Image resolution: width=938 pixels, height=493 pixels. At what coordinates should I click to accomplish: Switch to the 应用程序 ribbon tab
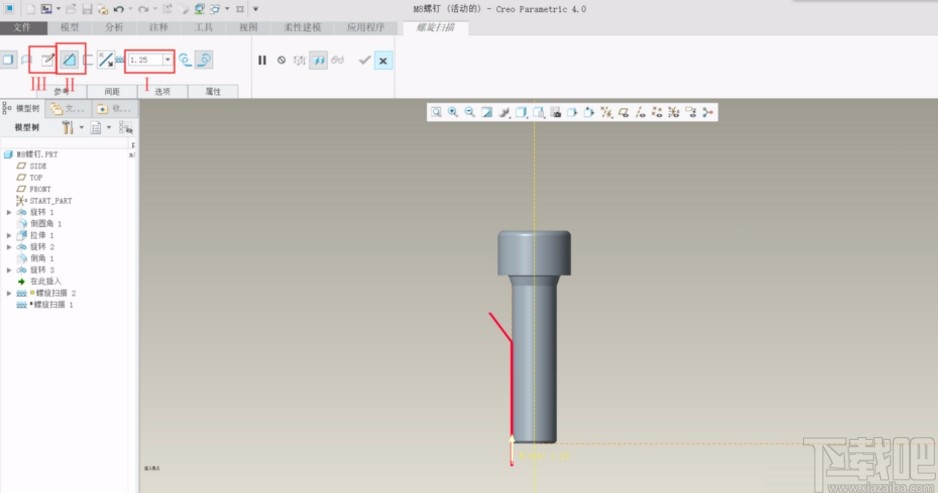tap(366, 28)
